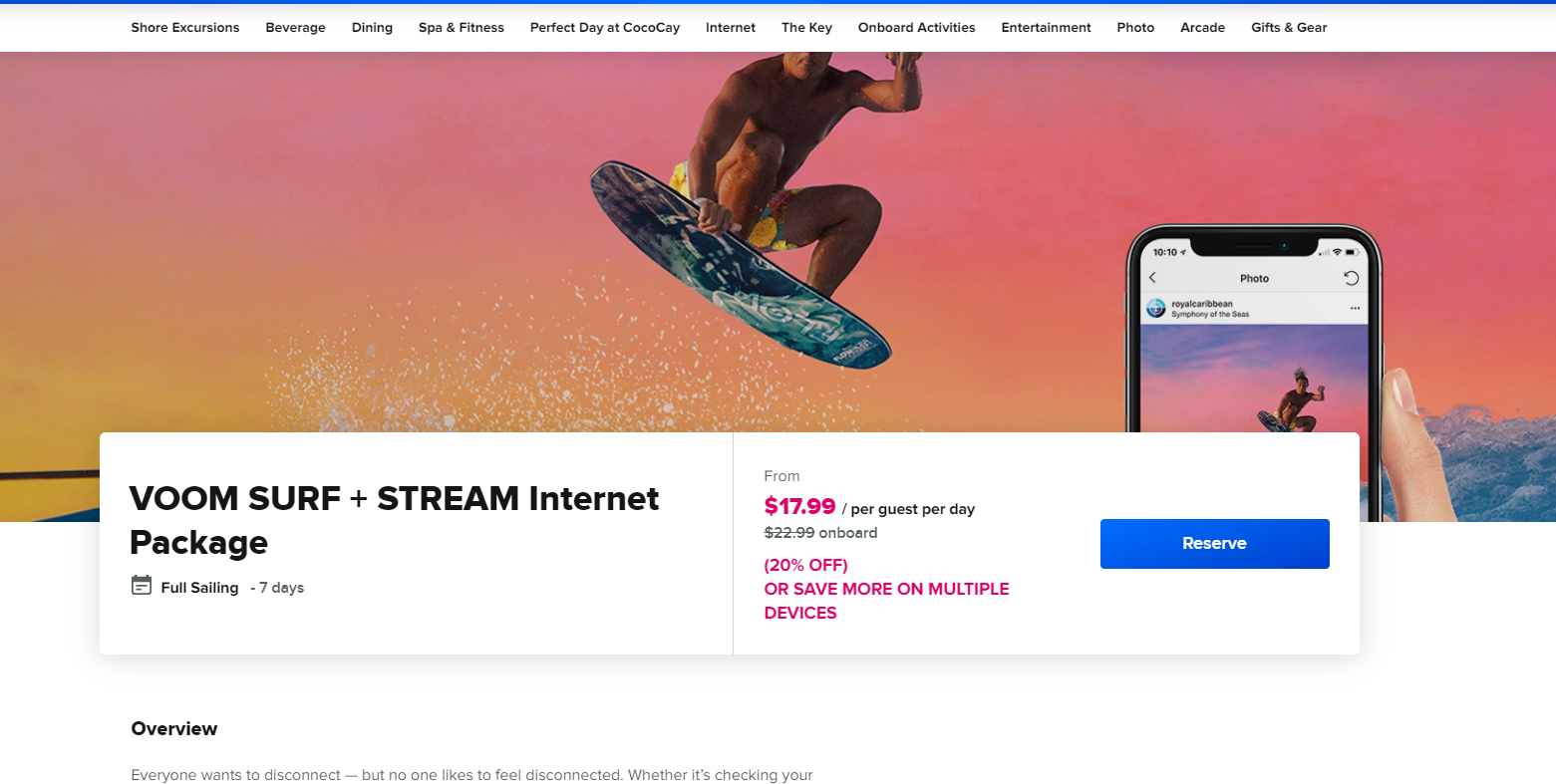Go to Onboard Activities
Screen dimensions: 1556x784
(917, 28)
